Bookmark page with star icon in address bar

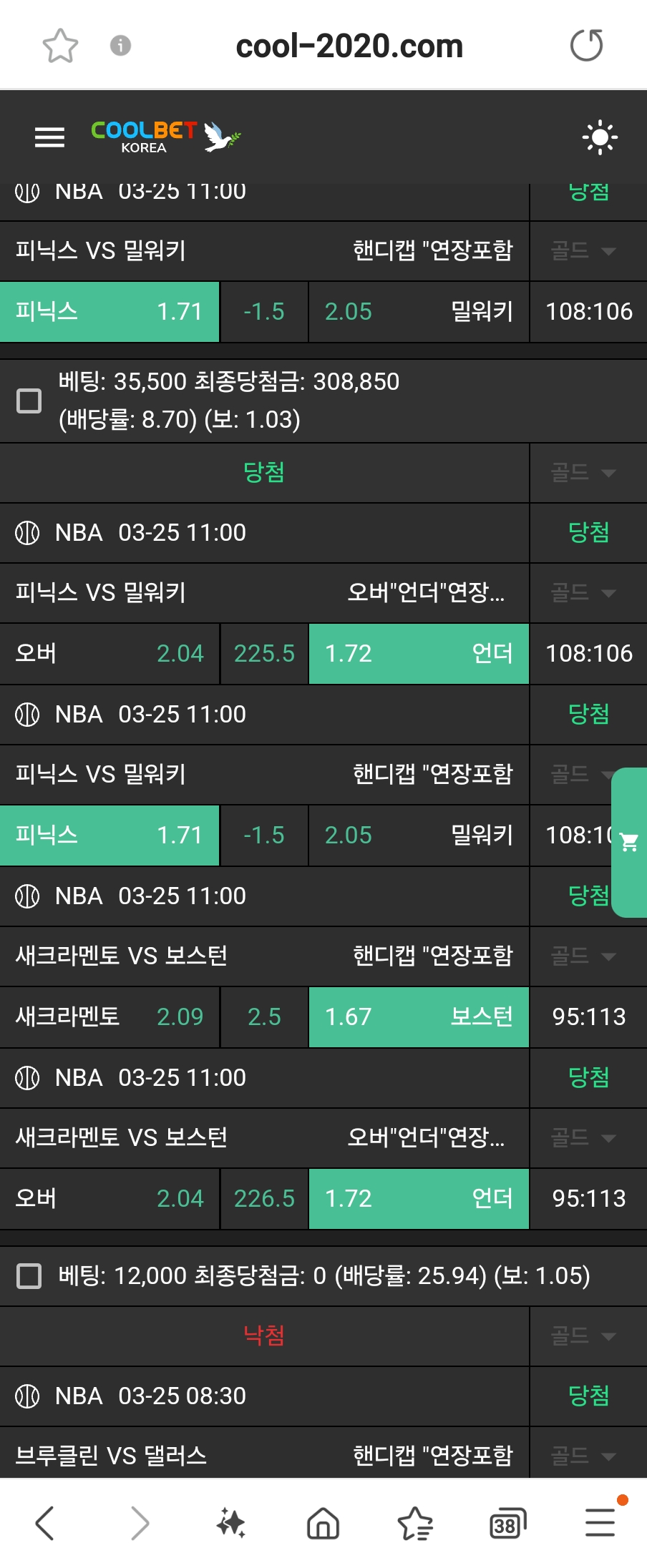pos(60,46)
